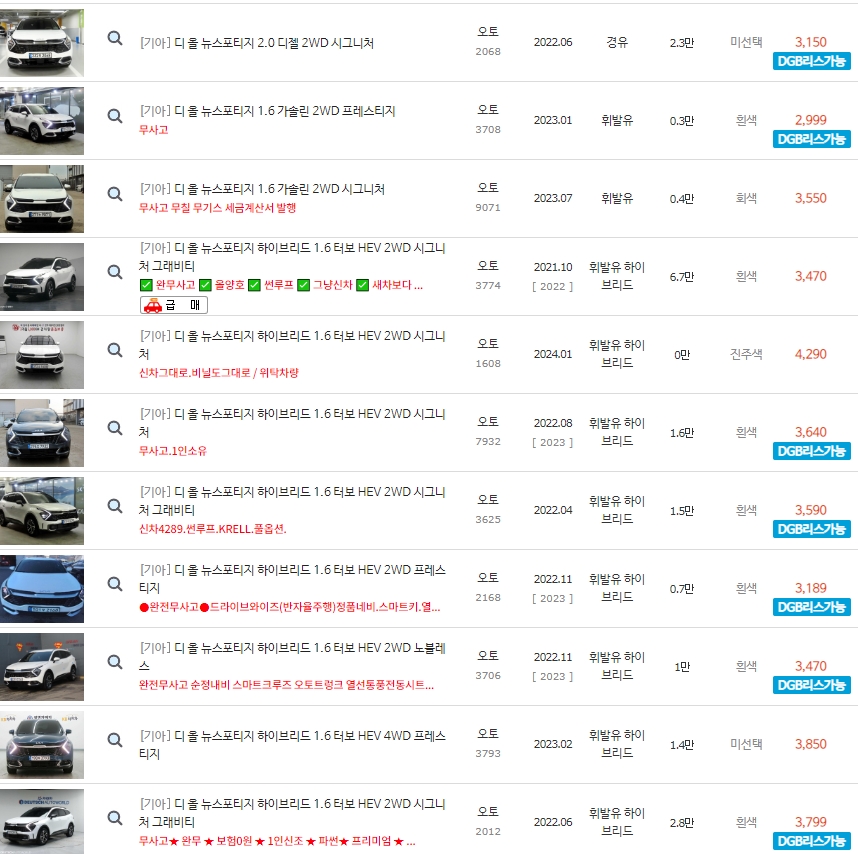Click magnifier icon for 1.6 가솔린 시그니처 listing
This screenshot has width=858, height=854.
[x=114, y=194]
